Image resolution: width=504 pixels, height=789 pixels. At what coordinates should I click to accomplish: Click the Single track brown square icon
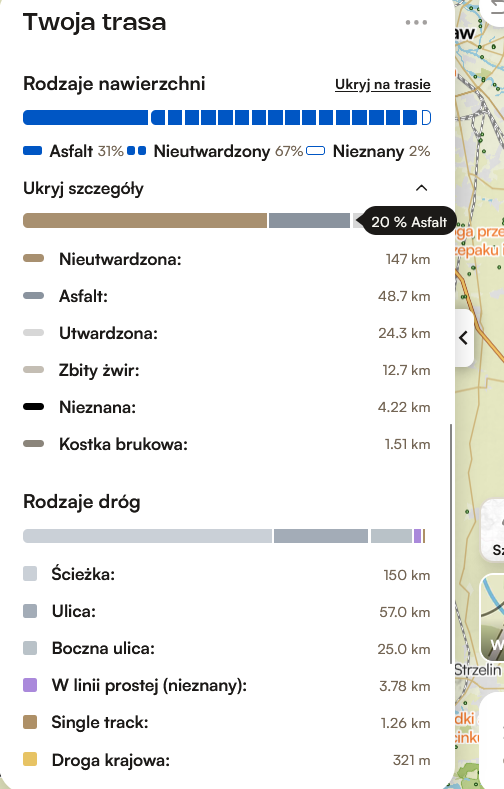30,722
